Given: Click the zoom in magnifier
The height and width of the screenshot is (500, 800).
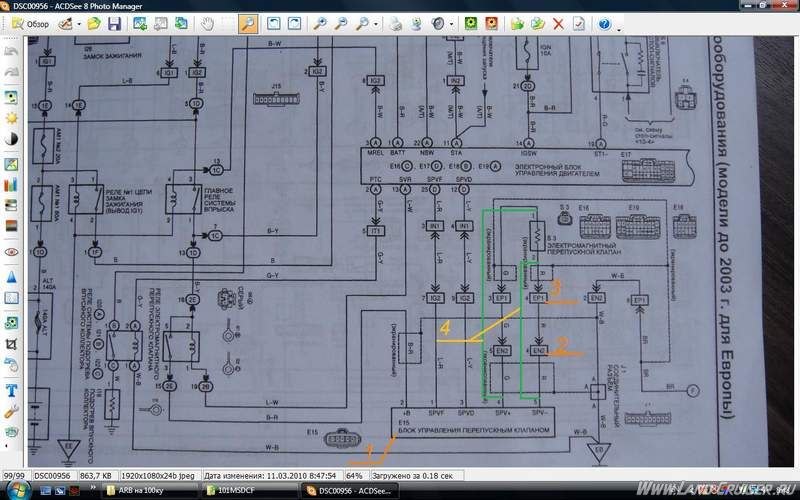Looking at the screenshot, I should [320, 24].
